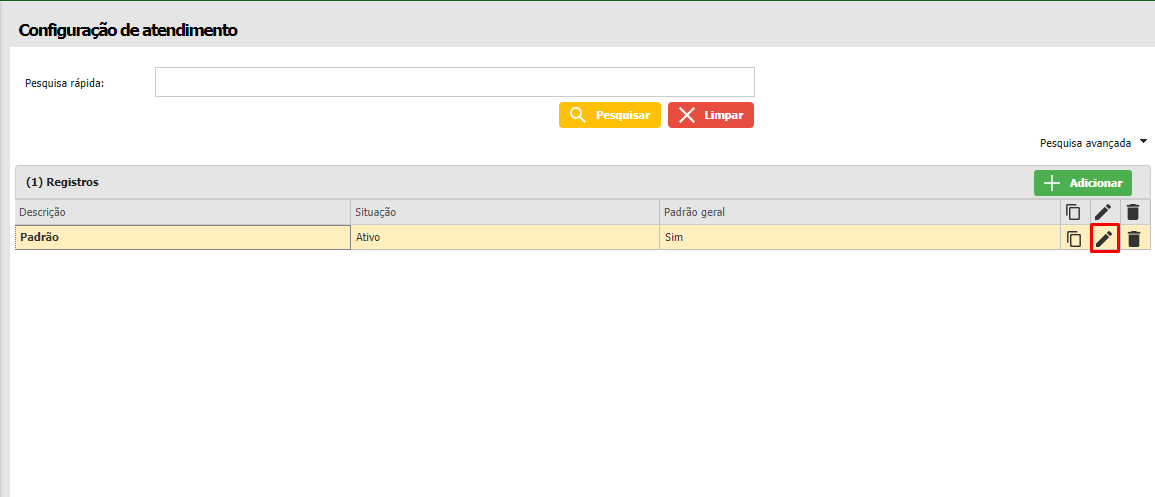Focus the Pesquisa rápida input field
The width and height of the screenshot is (1155, 497).
(x=454, y=82)
